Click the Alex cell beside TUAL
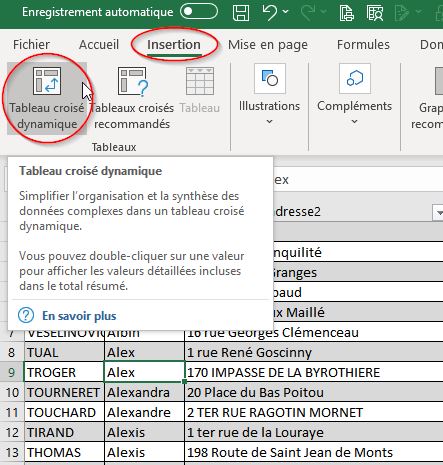 (144, 352)
